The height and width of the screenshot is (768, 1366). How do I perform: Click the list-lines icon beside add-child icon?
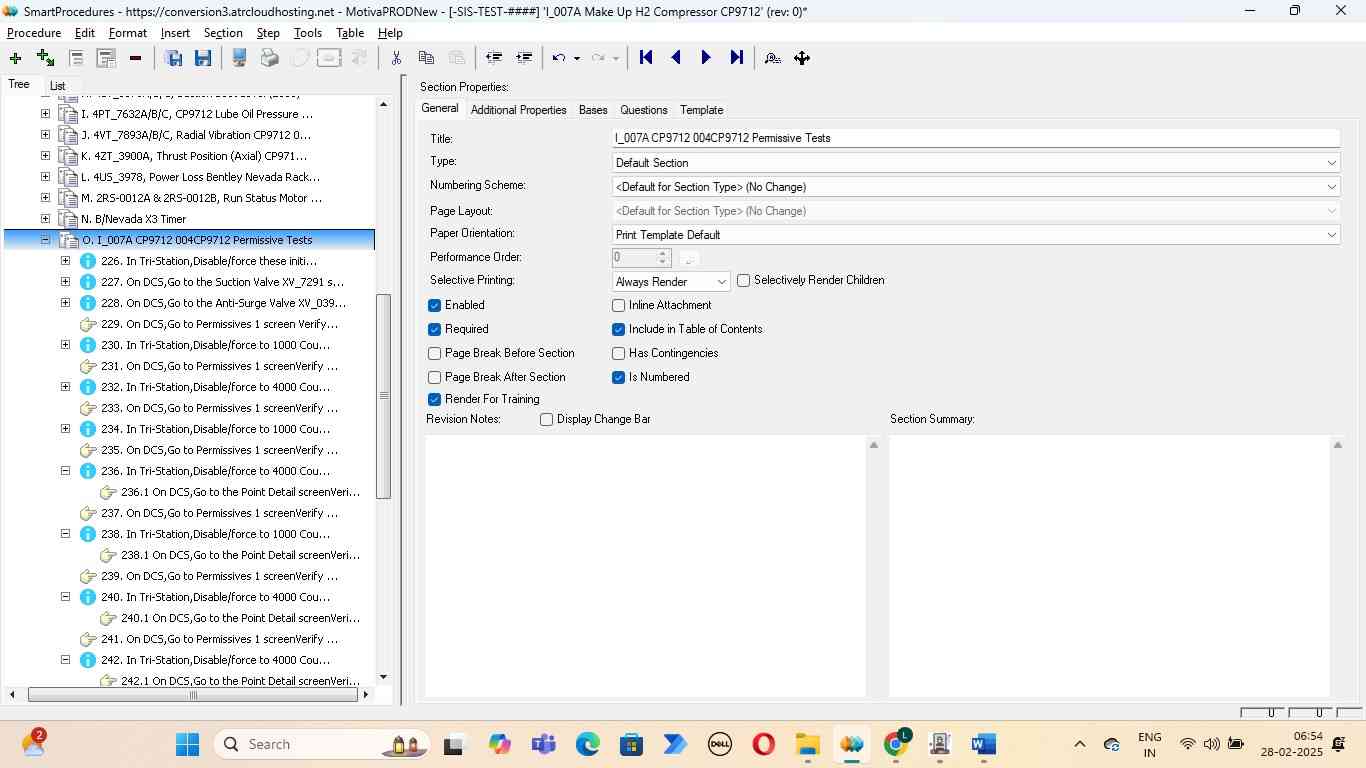(75, 58)
